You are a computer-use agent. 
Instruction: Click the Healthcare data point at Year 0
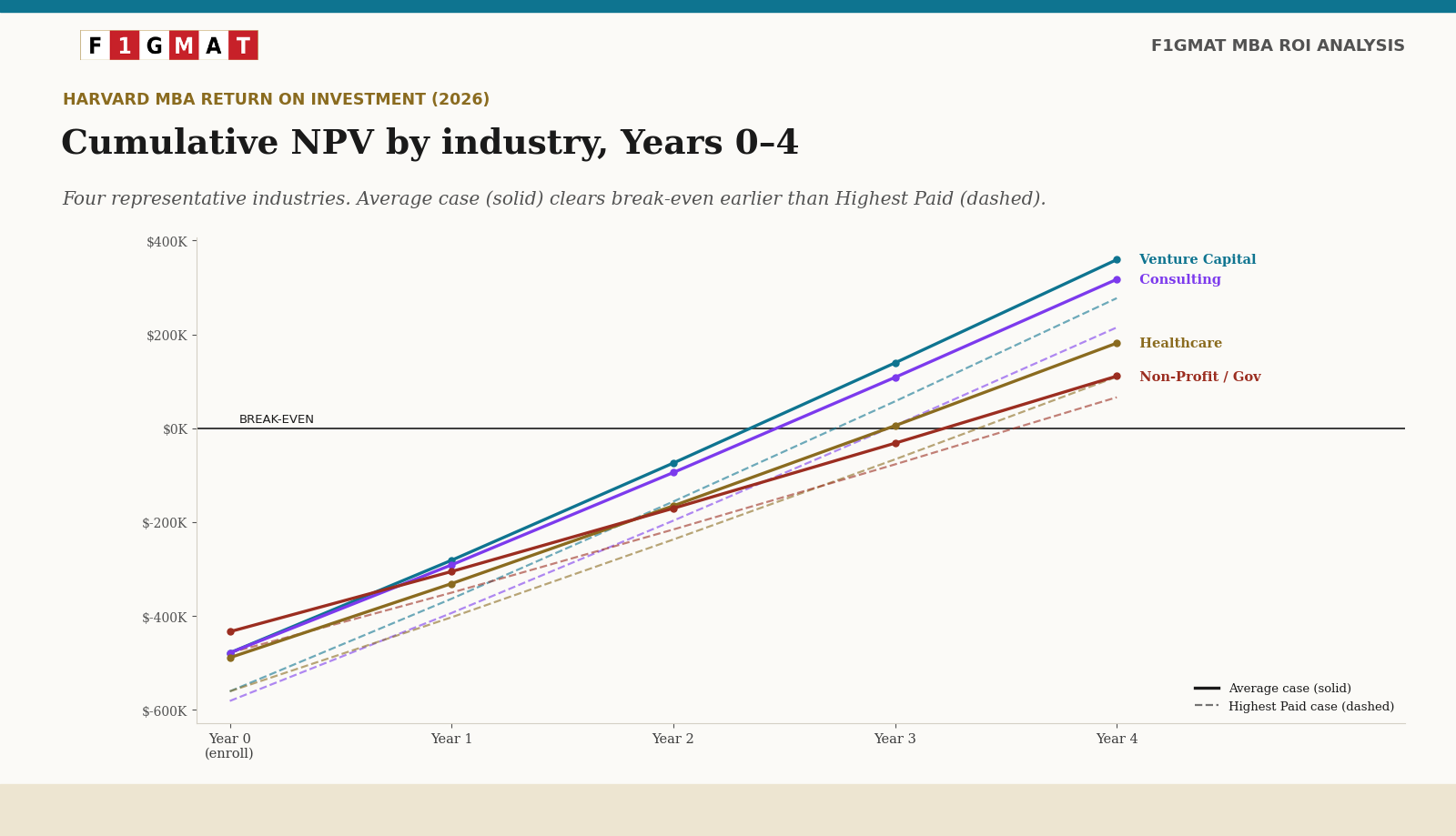pos(230,658)
